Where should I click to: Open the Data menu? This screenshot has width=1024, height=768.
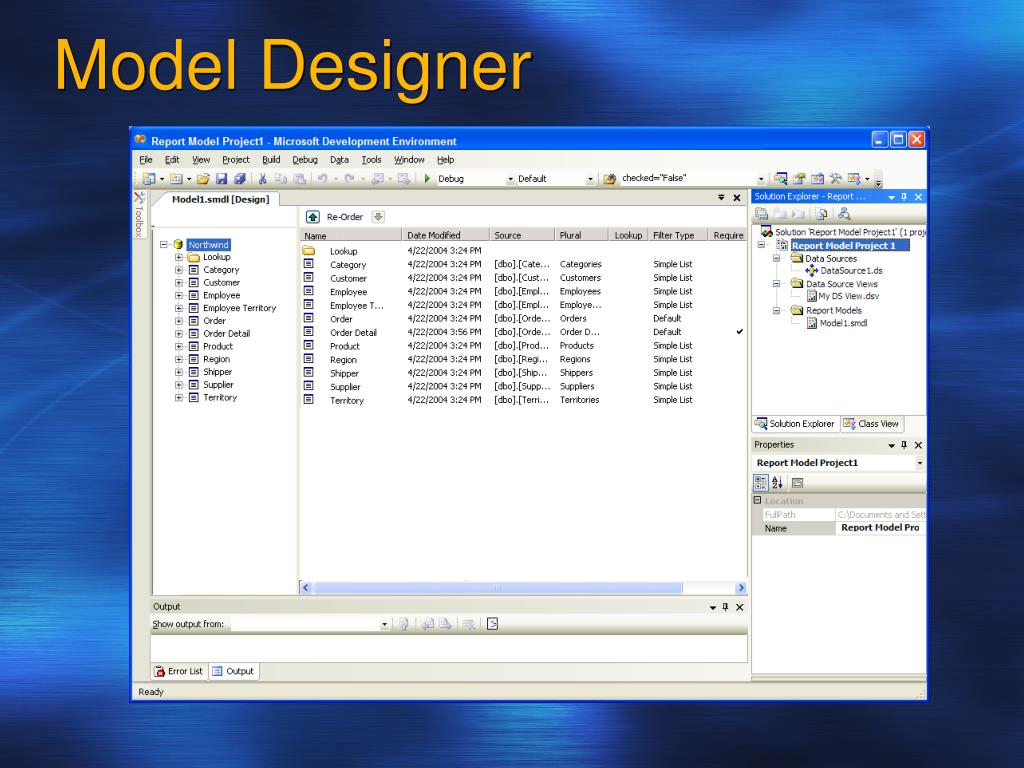pyautogui.click(x=339, y=159)
